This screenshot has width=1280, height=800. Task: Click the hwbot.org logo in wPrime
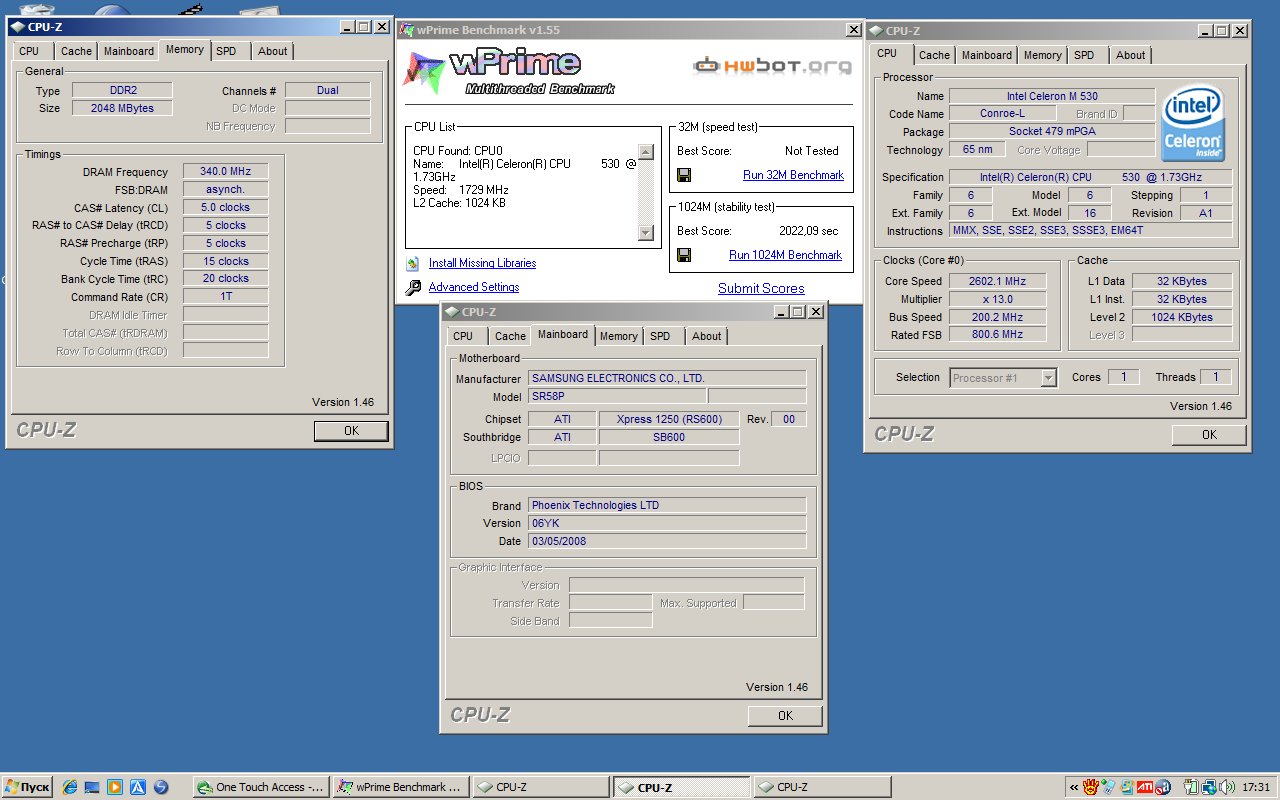[x=773, y=67]
